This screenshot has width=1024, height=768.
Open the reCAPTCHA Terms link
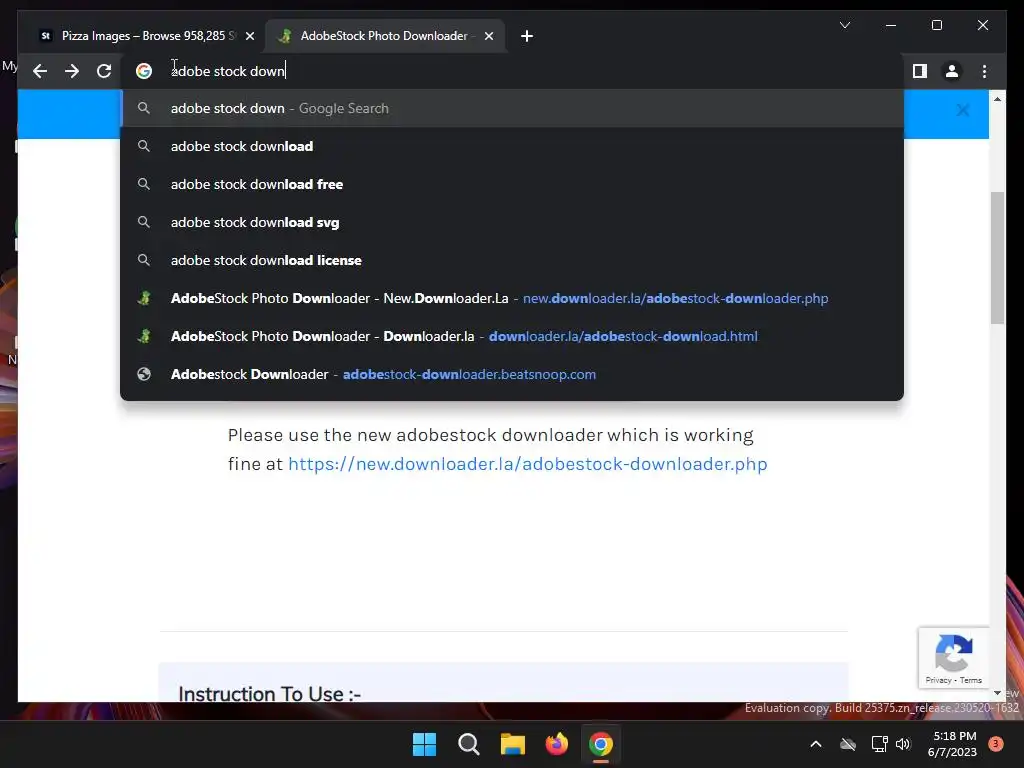coord(970,680)
